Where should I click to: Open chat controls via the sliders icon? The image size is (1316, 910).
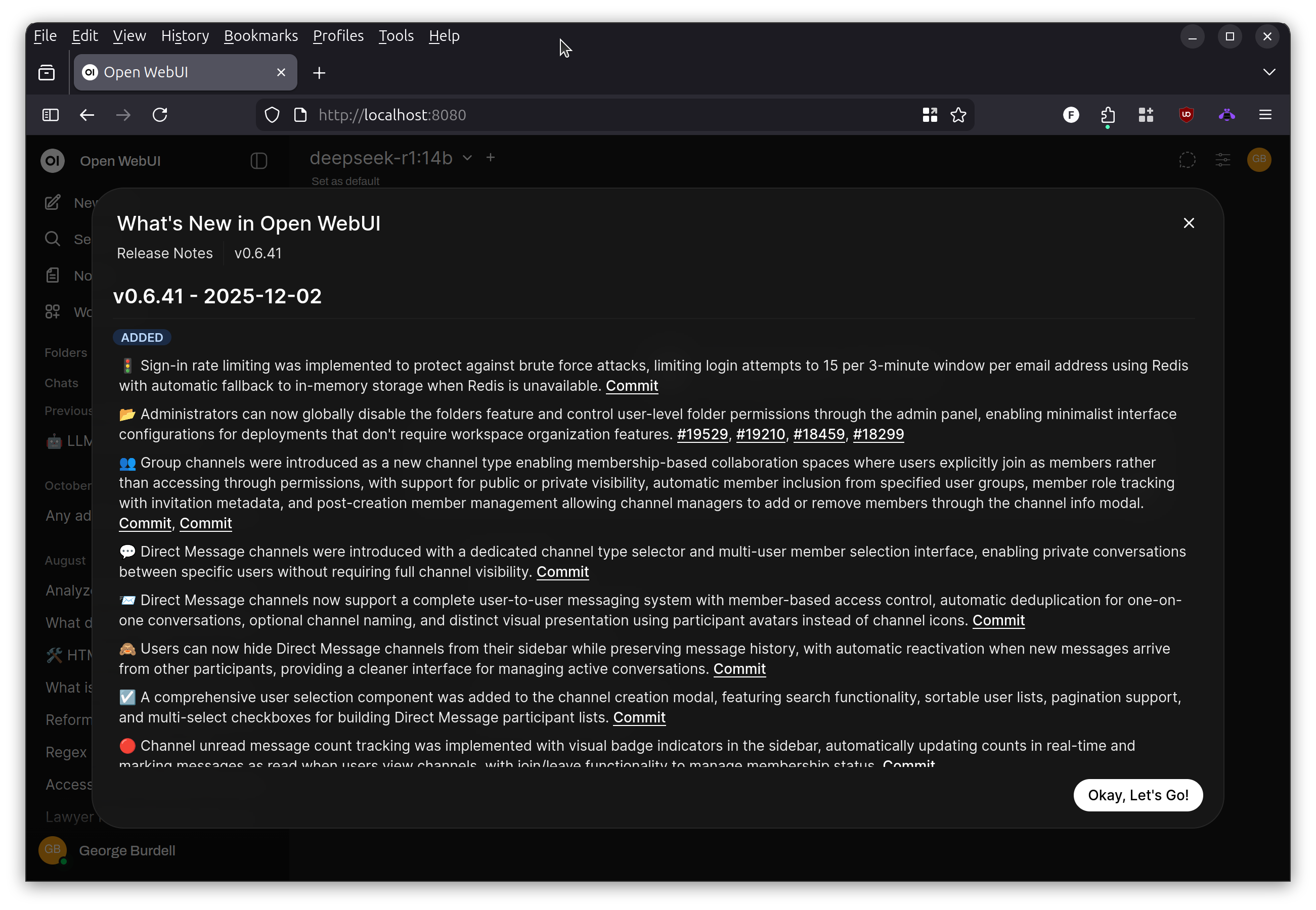pyautogui.click(x=1223, y=160)
